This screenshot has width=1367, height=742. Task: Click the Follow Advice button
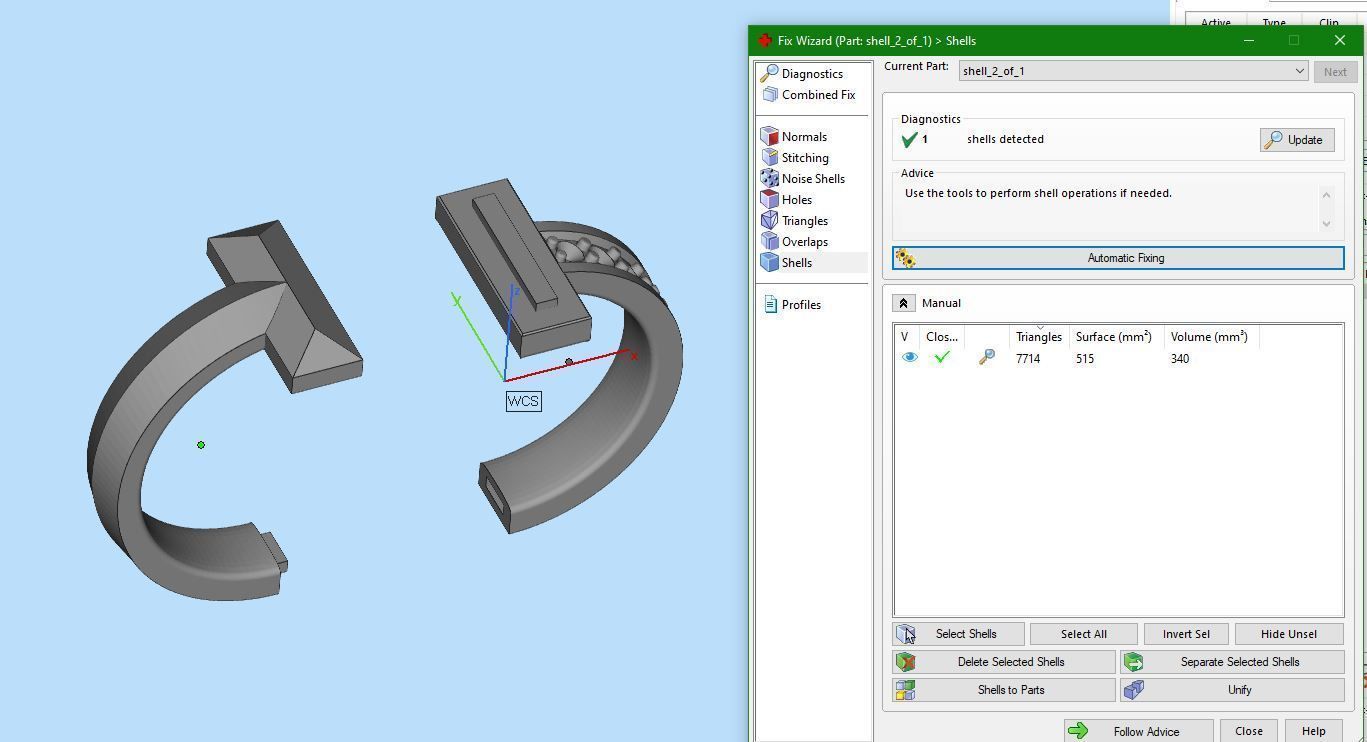click(1139, 731)
